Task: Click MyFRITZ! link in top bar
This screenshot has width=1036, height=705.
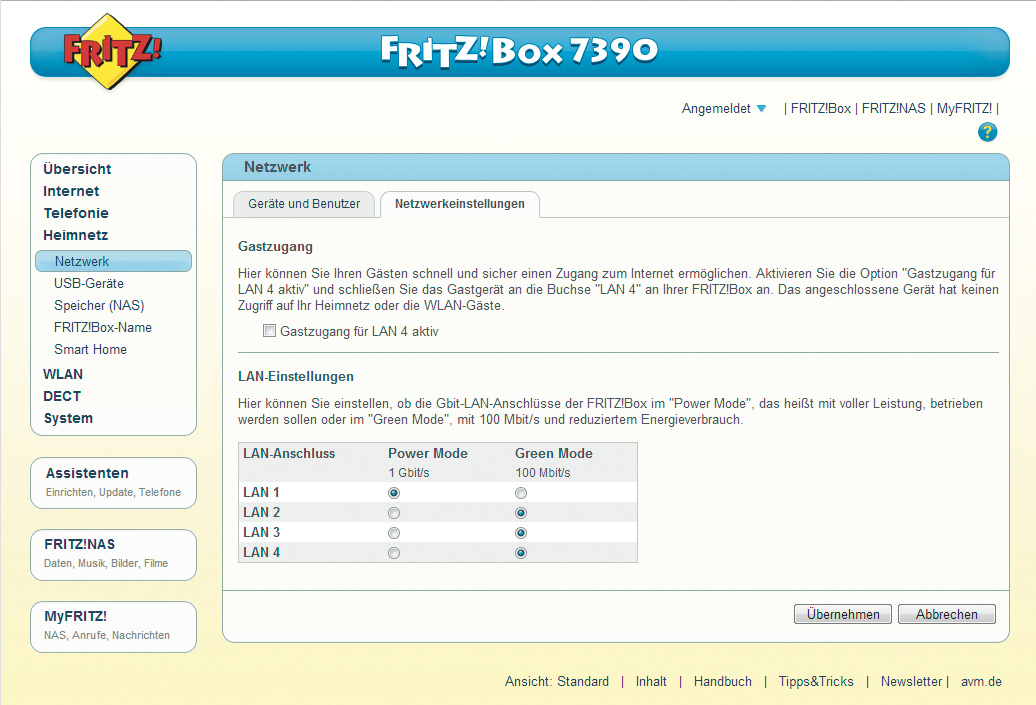Action: pyautogui.click(x=964, y=108)
